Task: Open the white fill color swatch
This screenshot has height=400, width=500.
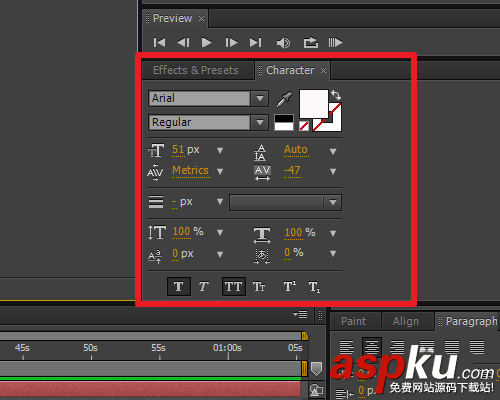Action: pos(314,104)
